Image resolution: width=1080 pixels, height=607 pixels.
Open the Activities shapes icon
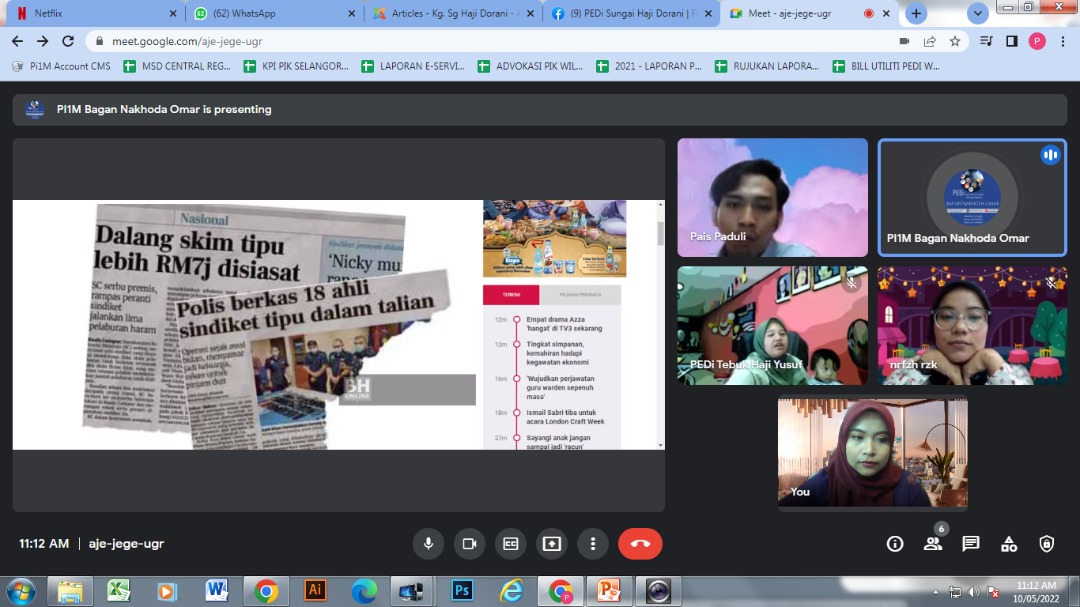pos(1008,544)
